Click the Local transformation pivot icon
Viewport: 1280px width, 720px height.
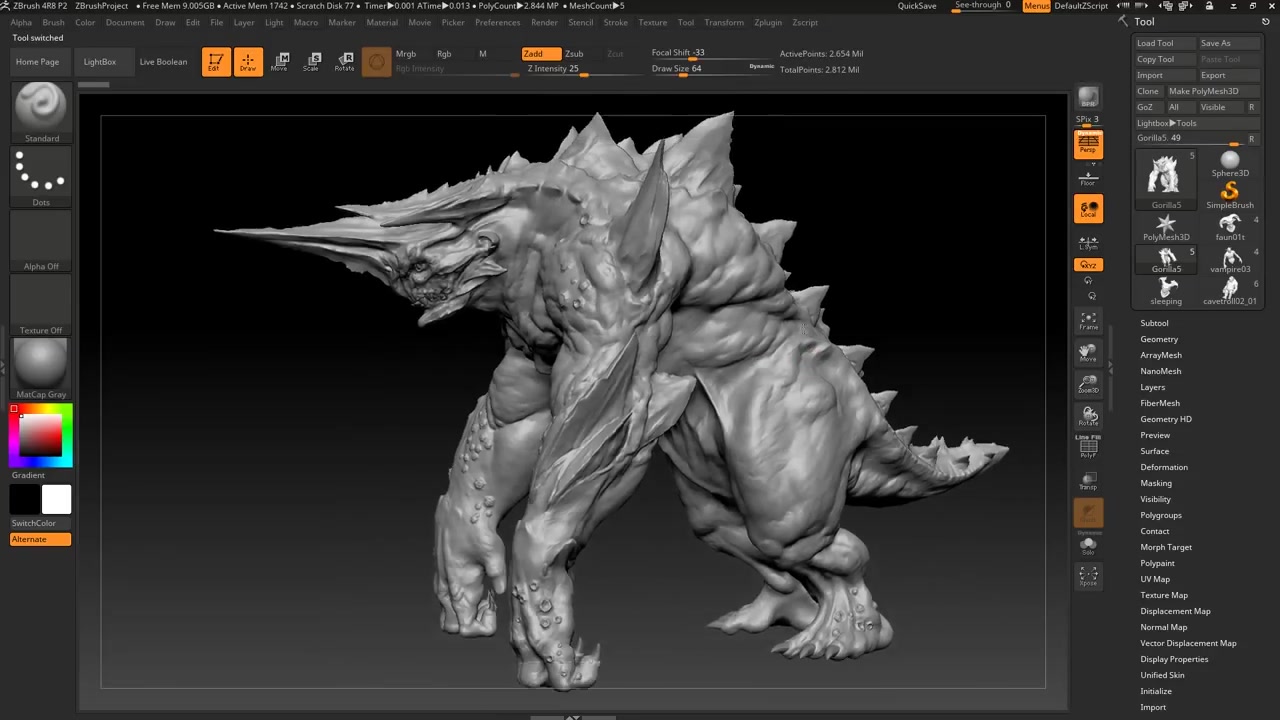pos(1088,210)
